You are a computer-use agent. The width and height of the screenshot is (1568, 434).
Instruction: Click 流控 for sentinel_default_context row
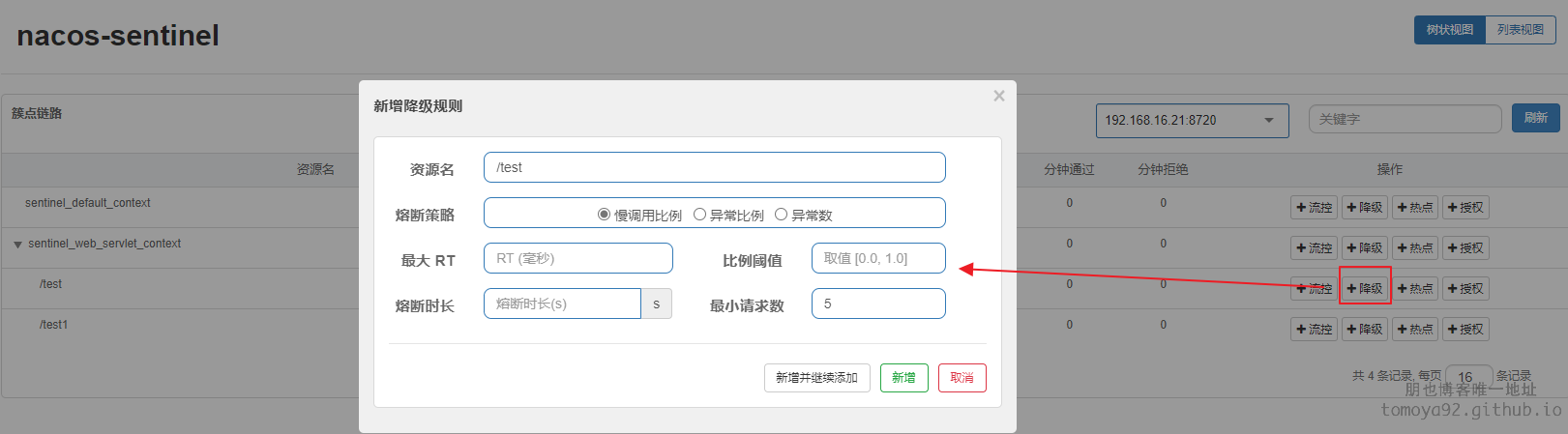click(x=1315, y=207)
